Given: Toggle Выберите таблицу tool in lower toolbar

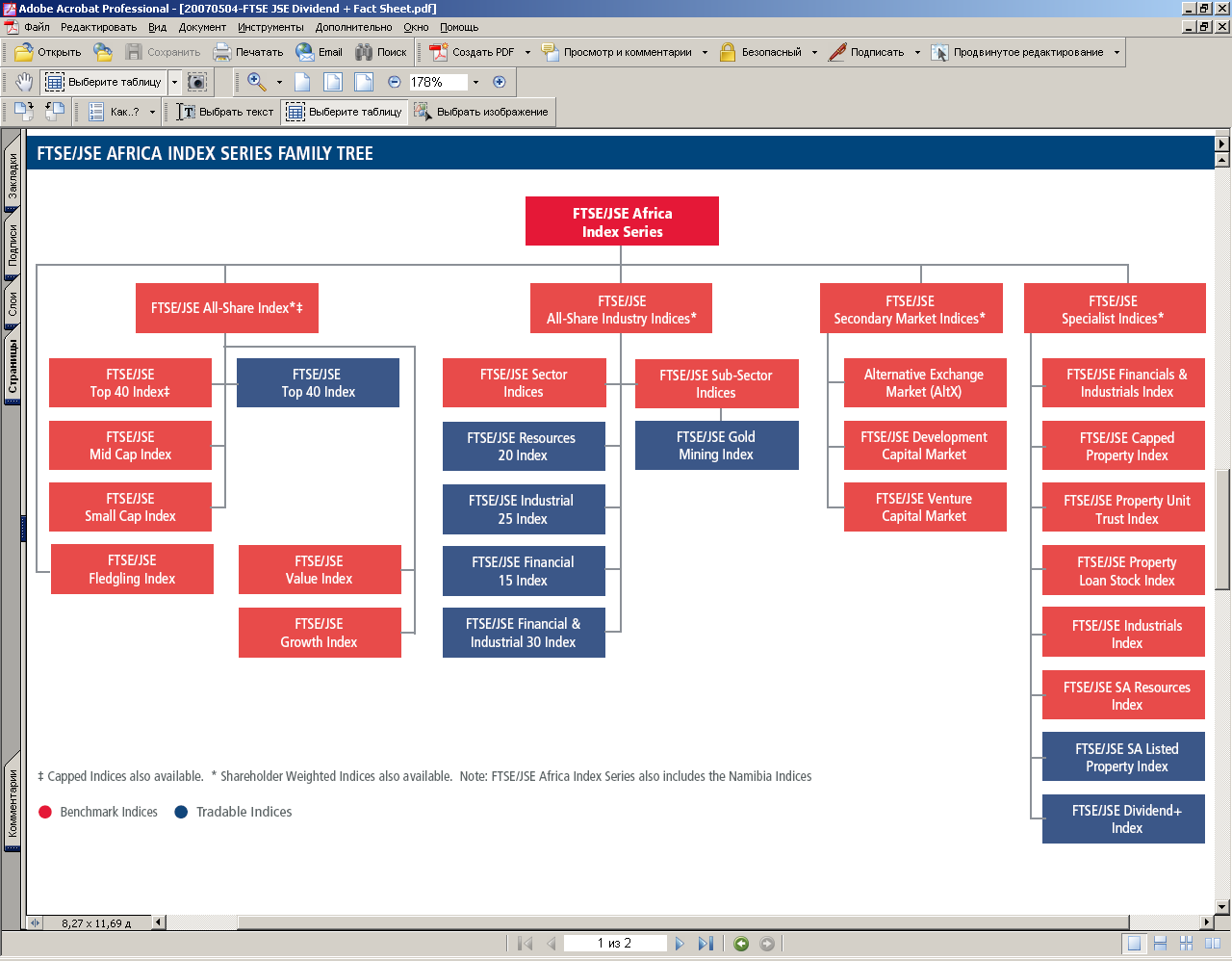Looking at the screenshot, I should 344,112.
